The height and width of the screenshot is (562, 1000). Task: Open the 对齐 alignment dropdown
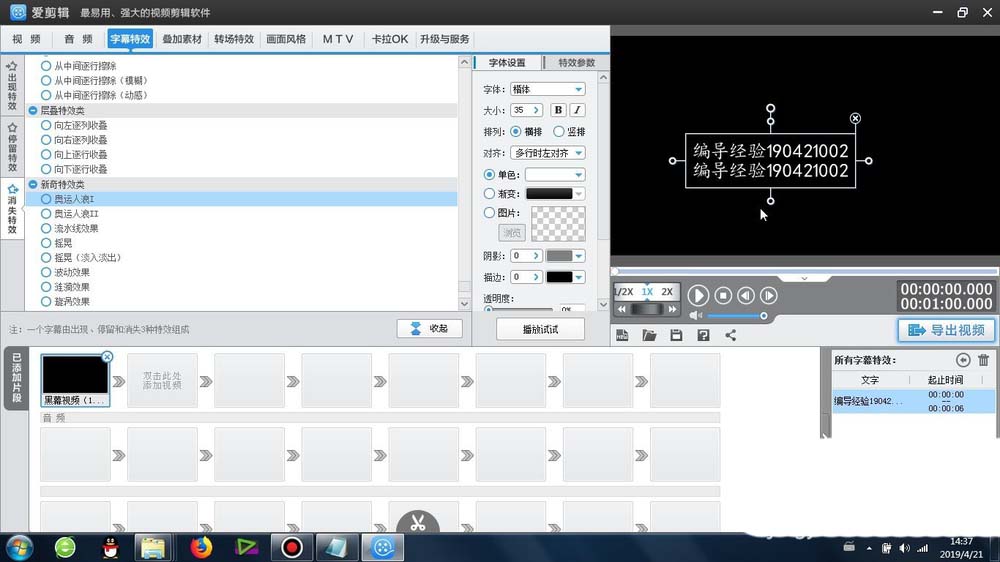pyautogui.click(x=578, y=152)
